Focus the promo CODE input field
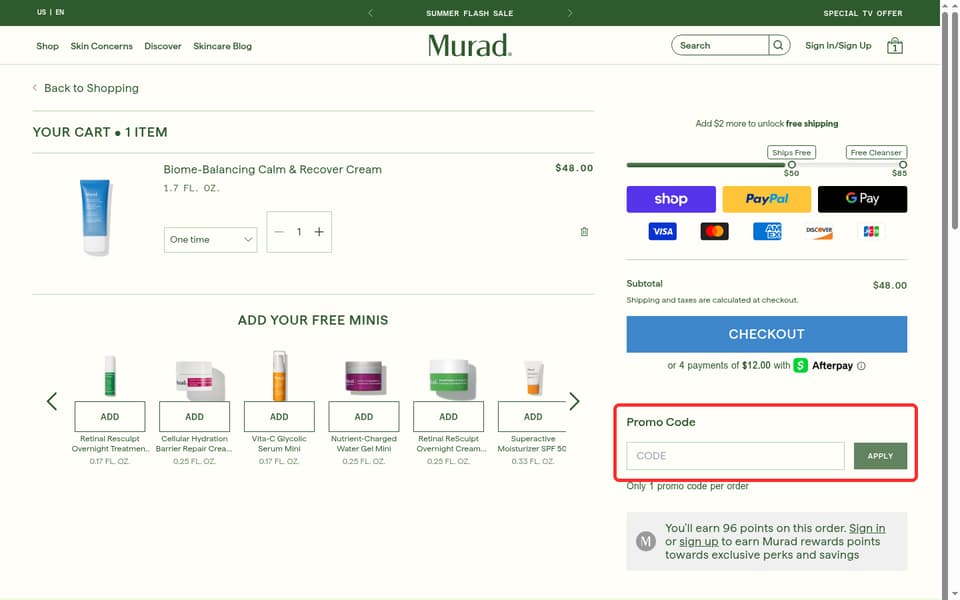This screenshot has width=960, height=600. [x=735, y=456]
